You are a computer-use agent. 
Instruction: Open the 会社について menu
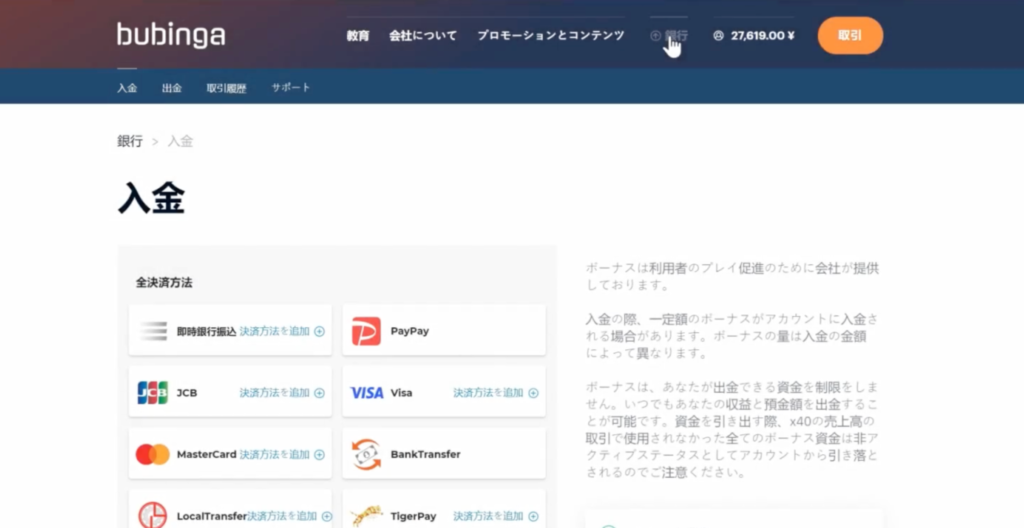pyautogui.click(x=423, y=35)
